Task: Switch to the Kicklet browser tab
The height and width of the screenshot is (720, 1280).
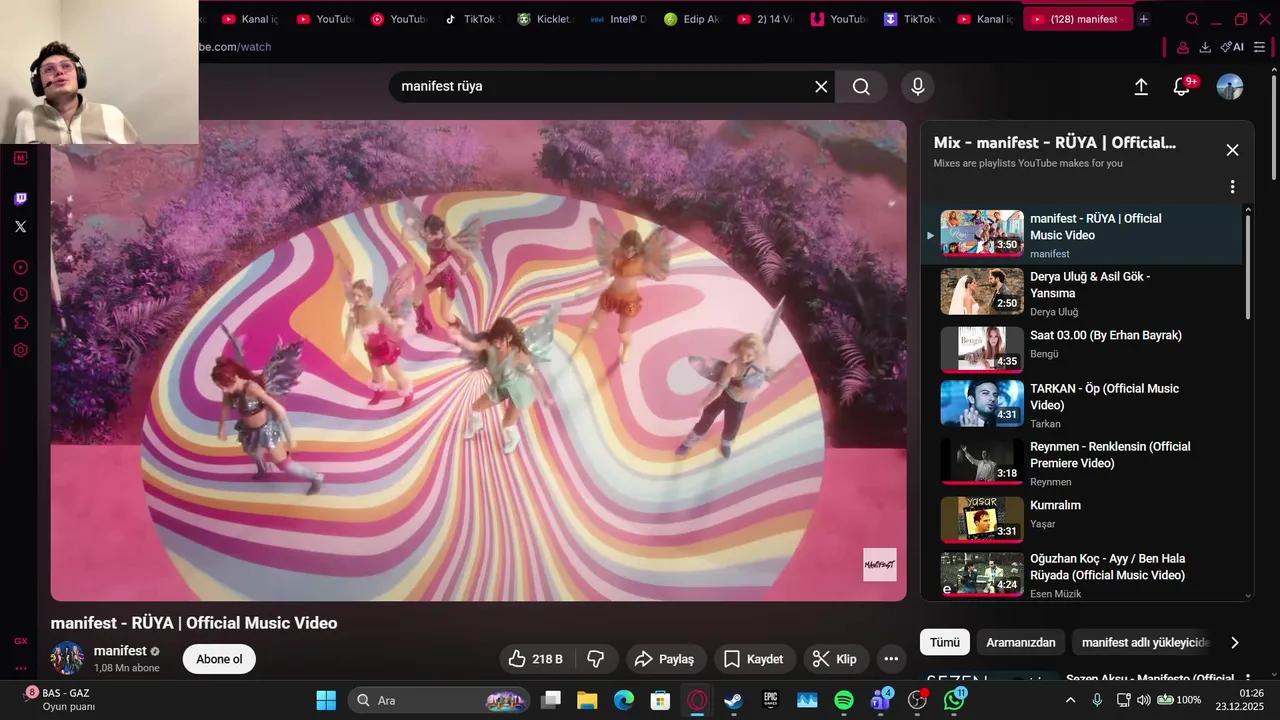Action: 545,19
